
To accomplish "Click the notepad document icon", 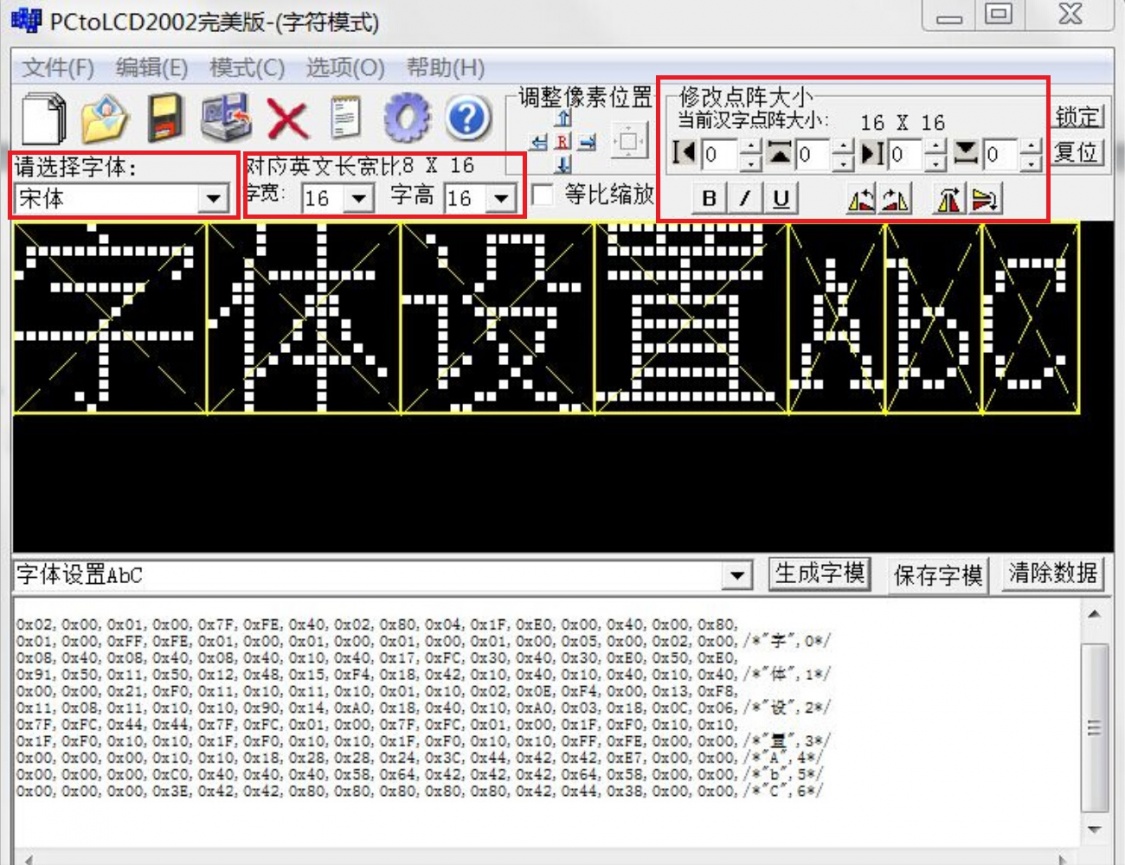I will [346, 119].
